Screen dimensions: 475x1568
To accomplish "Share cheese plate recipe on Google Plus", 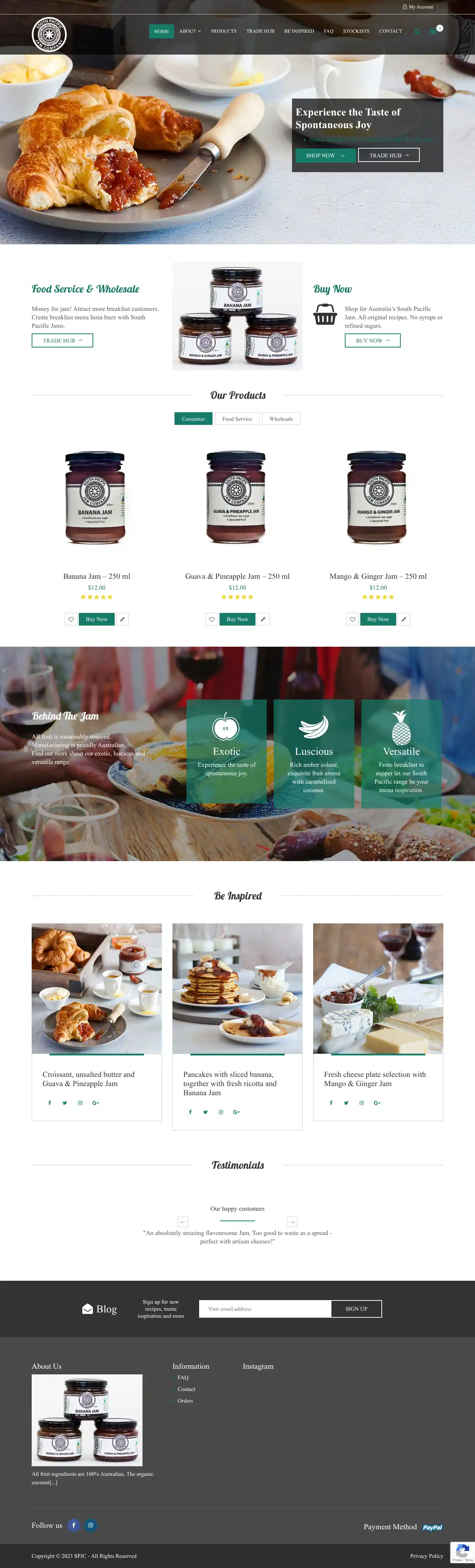I will point(377,1102).
